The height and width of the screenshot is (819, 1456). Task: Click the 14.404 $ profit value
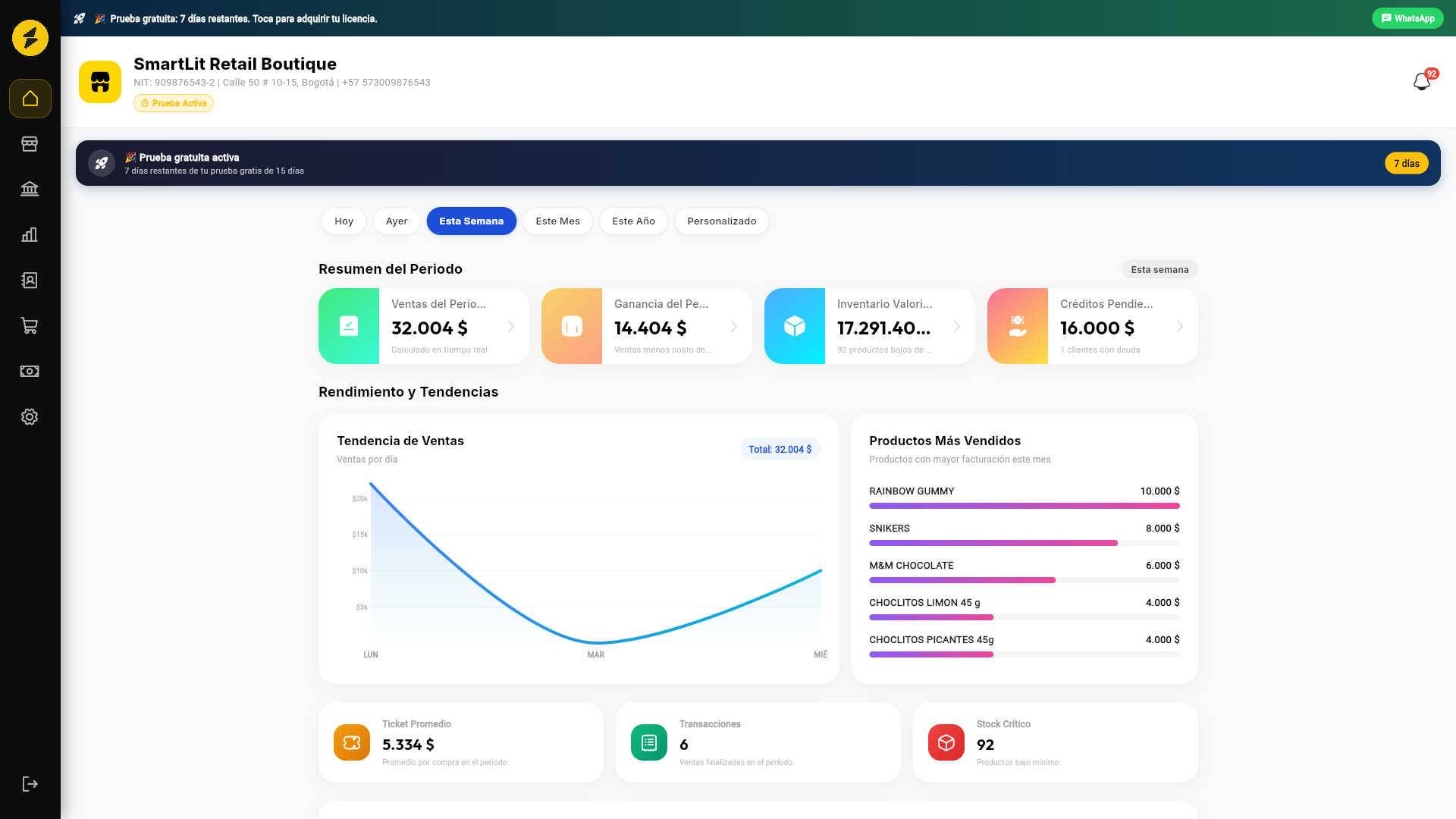coord(651,328)
